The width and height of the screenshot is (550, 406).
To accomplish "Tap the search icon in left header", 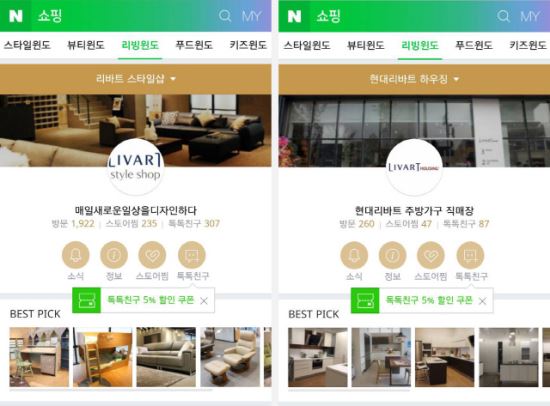I will pos(225,16).
